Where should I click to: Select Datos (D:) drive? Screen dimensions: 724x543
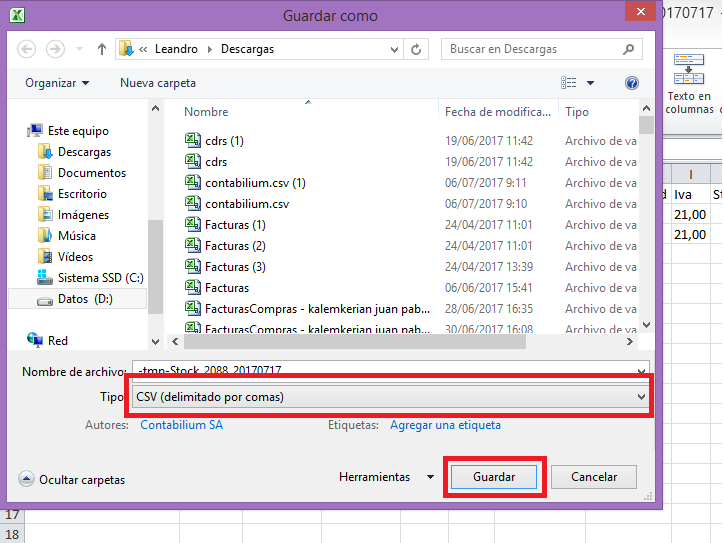(x=85, y=299)
